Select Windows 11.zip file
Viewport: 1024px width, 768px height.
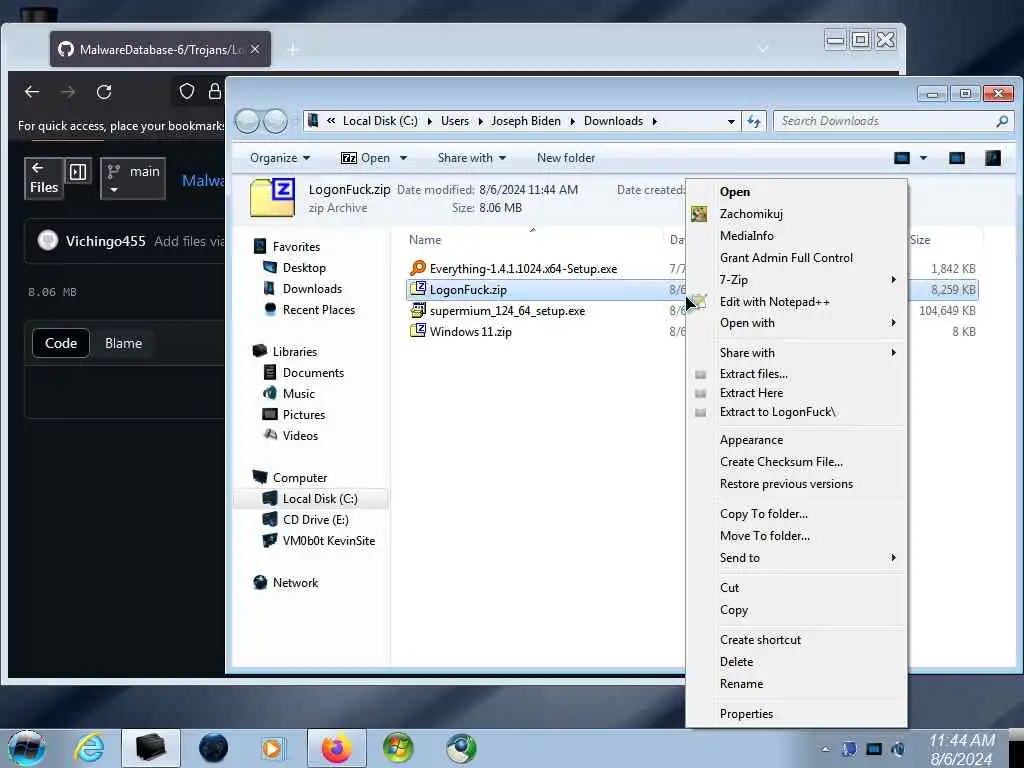point(470,332)
